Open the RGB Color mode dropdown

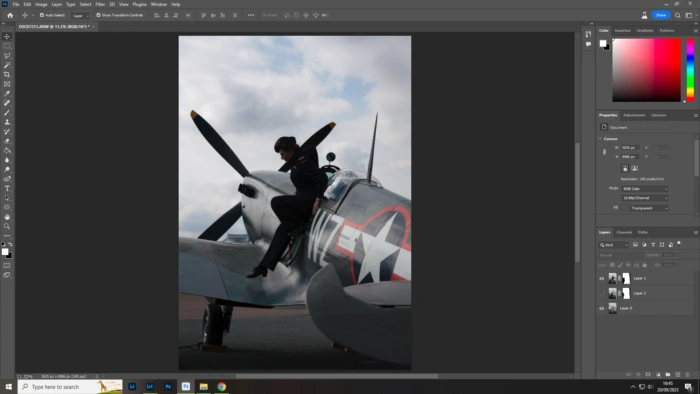coord(645,189)
